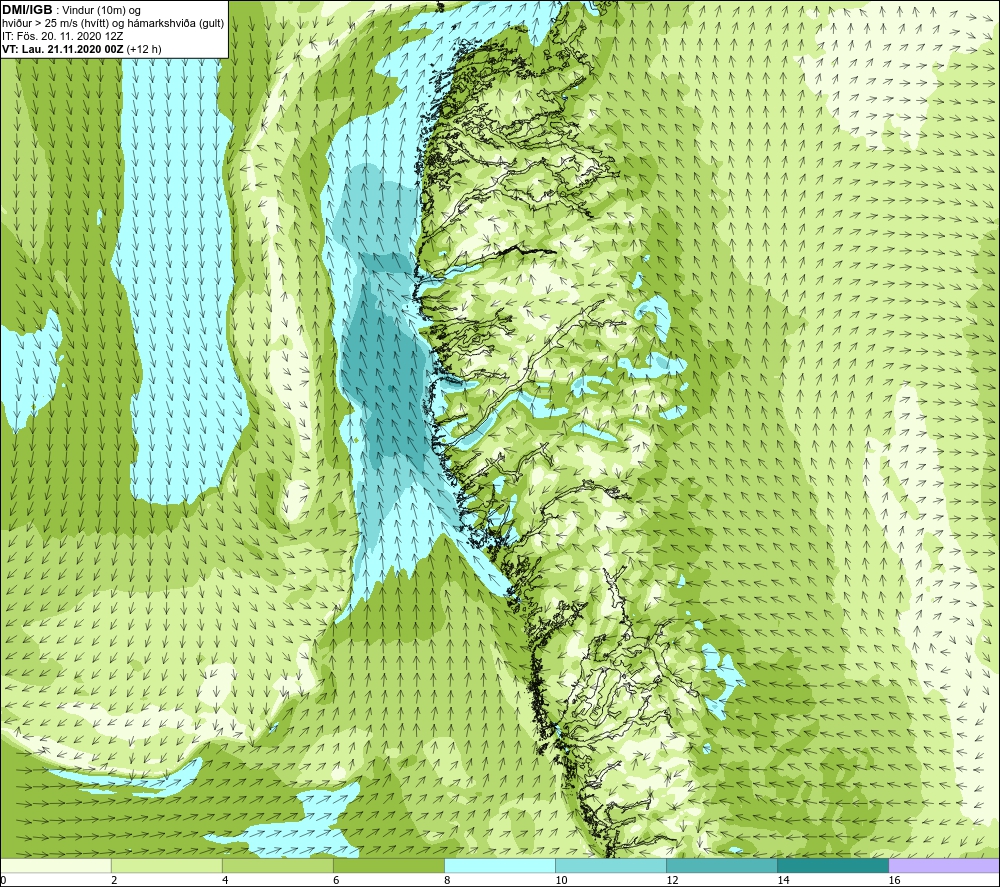Click the 'hviður > 25 m/s' legend line
The height and width of the screenshot is (887, 1000).
pyautogui.click(x=113, y=23)
